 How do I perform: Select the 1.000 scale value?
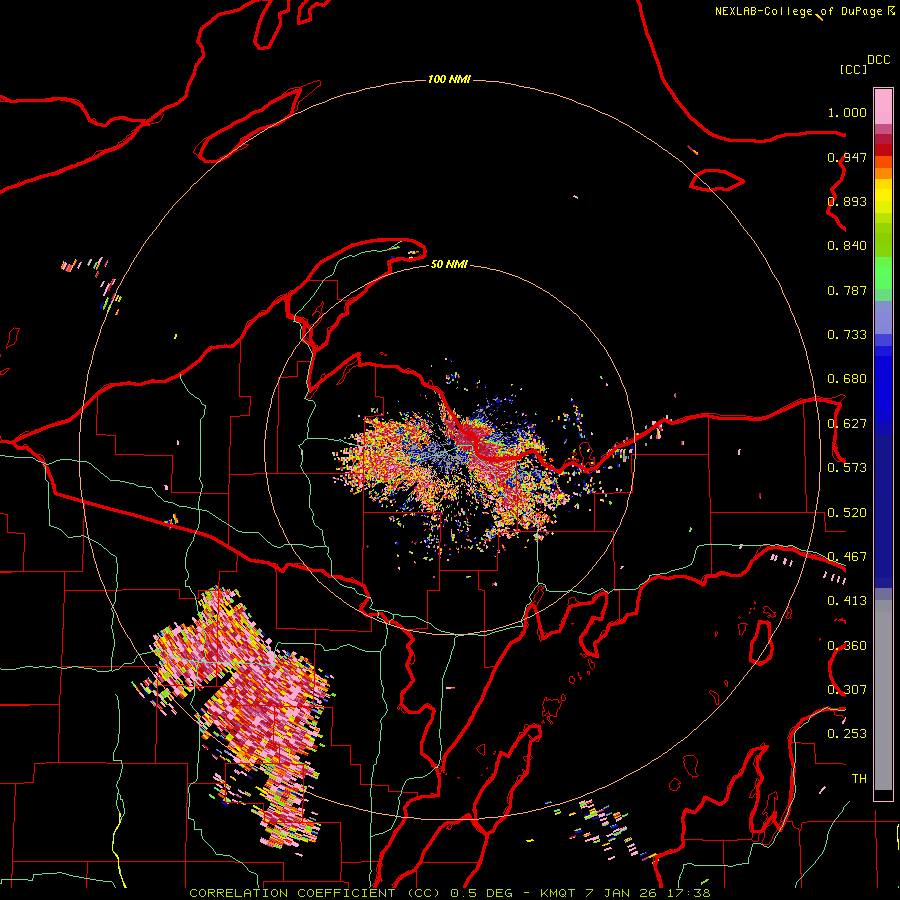tap(847, 112)
